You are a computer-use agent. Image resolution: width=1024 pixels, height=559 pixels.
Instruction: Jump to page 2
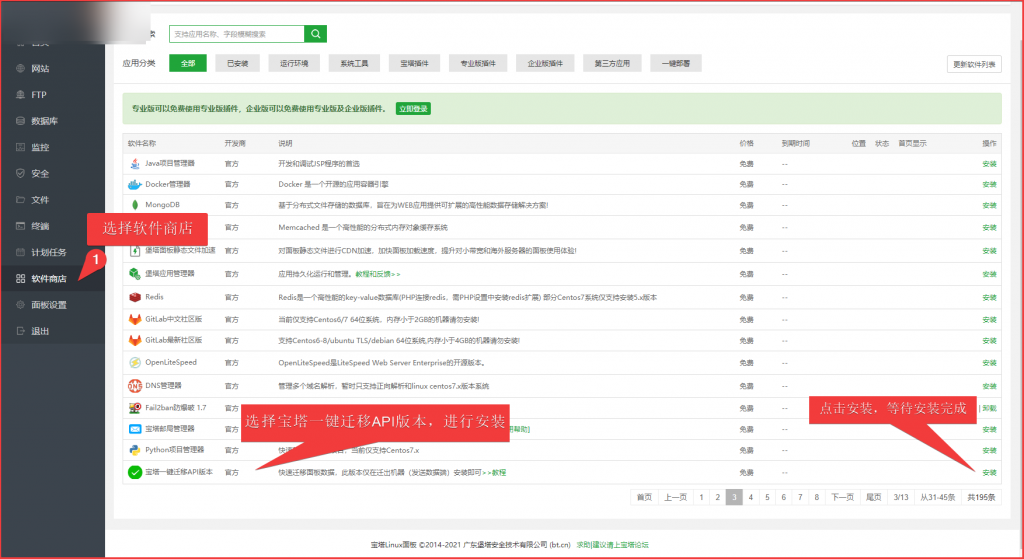coord(718,497)
